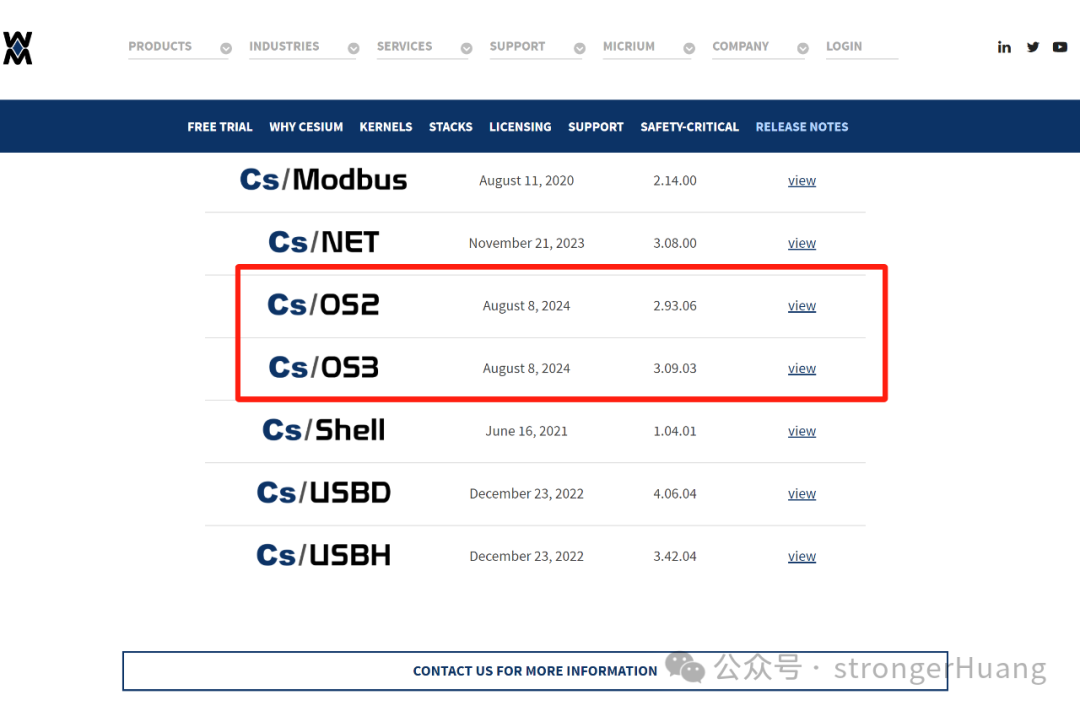Select RELEASE NOTES in blue bar
1080x711 pixels.
802,127
